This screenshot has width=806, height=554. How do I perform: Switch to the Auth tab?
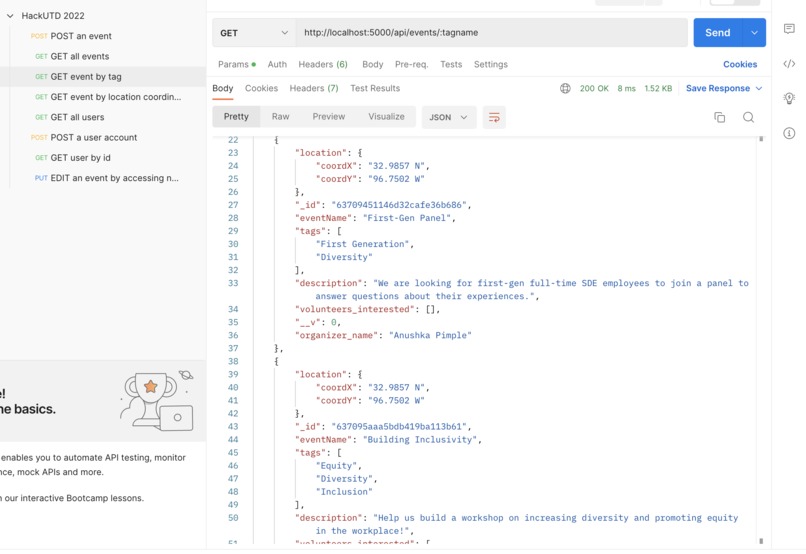tap(277, 64)
